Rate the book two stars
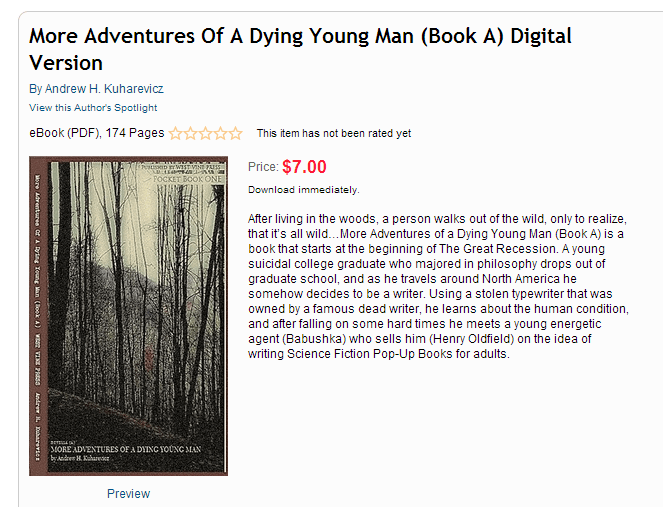Viewport: 663px width, 507px height. [x=191, y=133]
